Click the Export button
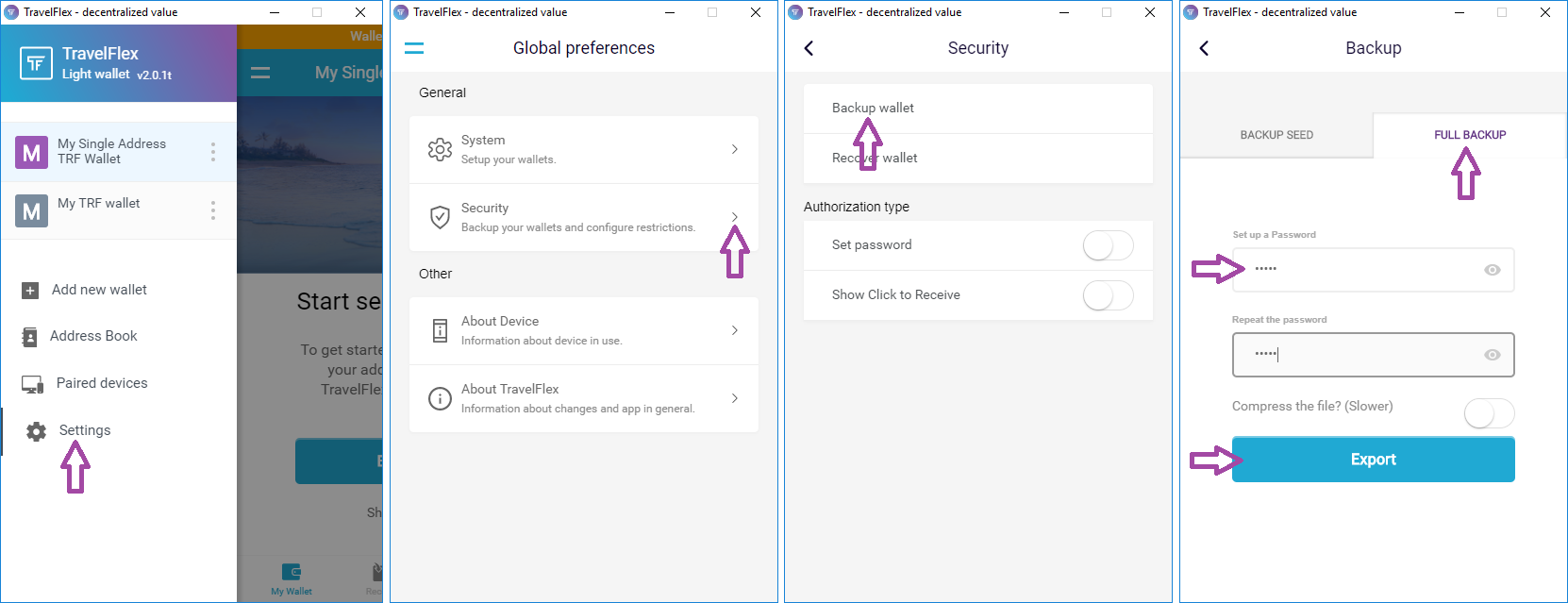 coord(1373,460)
